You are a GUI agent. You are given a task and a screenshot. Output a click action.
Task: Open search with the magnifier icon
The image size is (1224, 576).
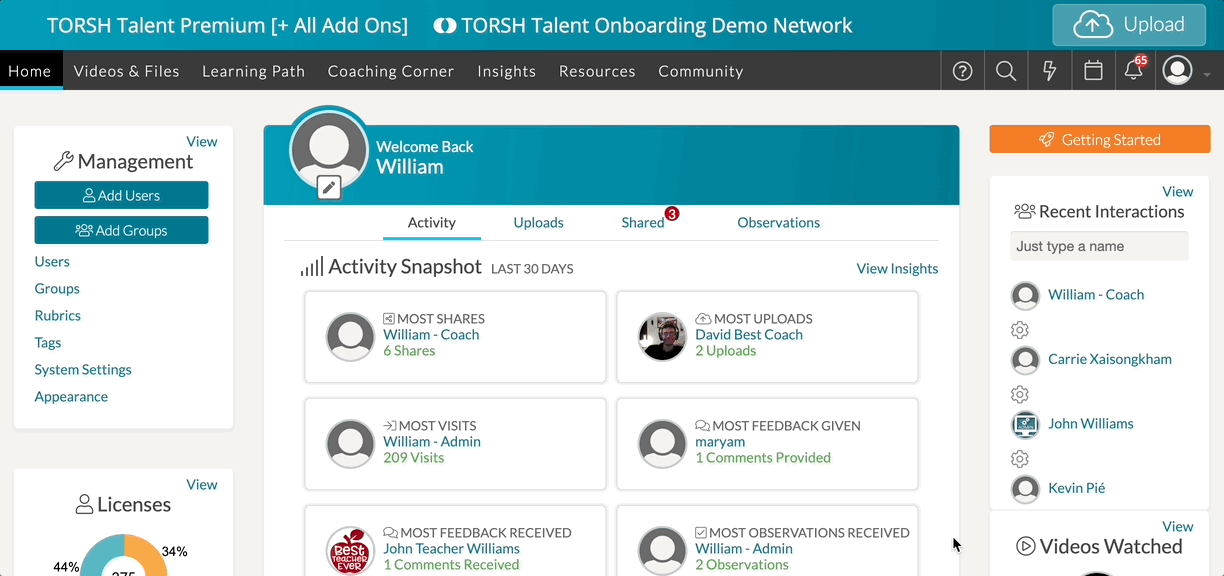(x=1006, y=71)
